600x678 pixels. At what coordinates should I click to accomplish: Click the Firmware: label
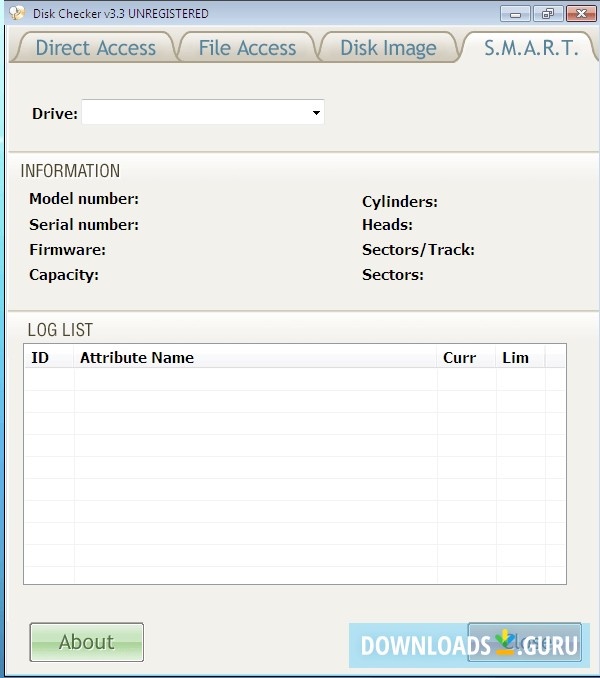coord(67,250)
